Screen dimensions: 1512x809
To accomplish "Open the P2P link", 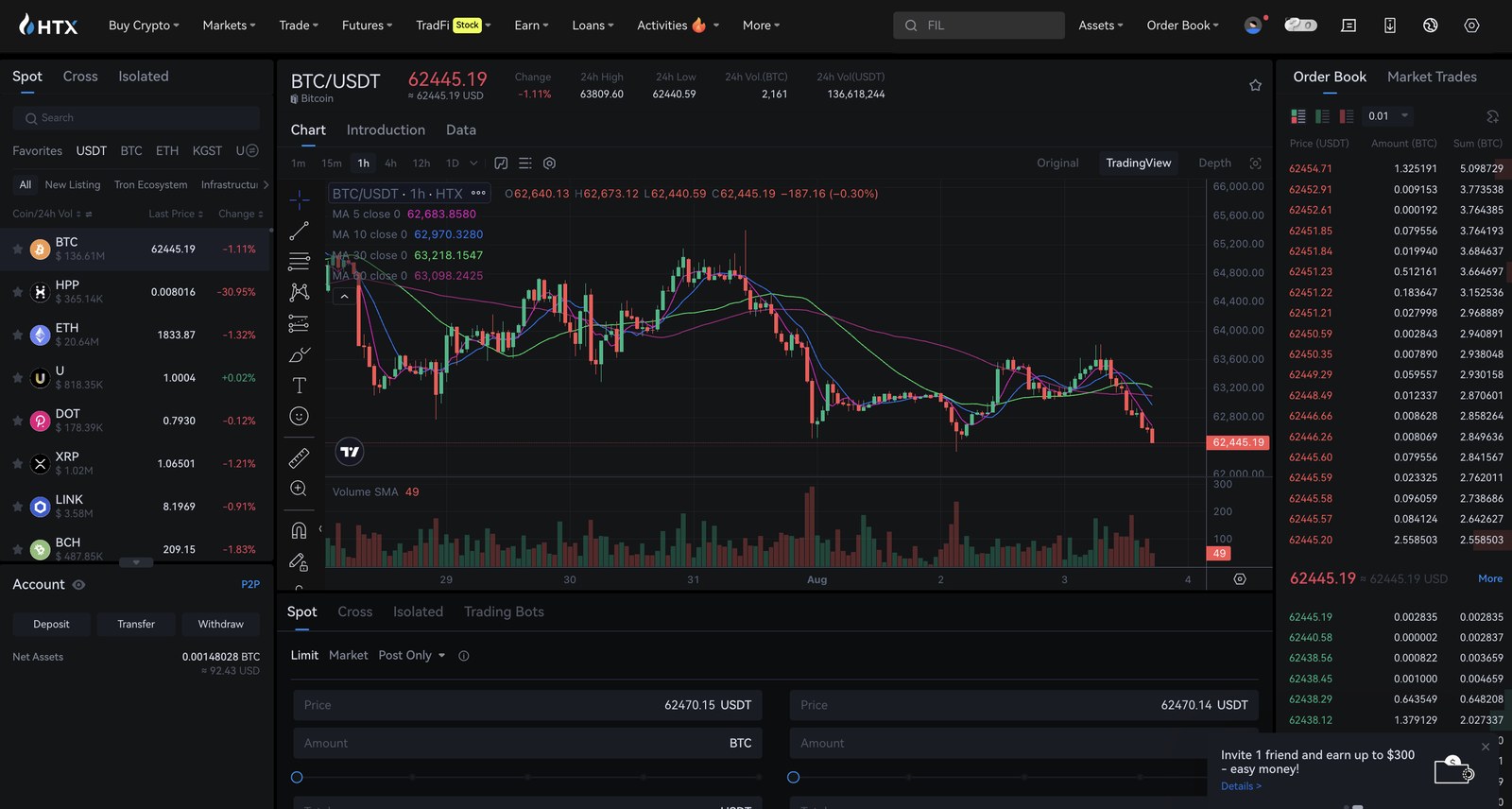I will tap(250, 585).
